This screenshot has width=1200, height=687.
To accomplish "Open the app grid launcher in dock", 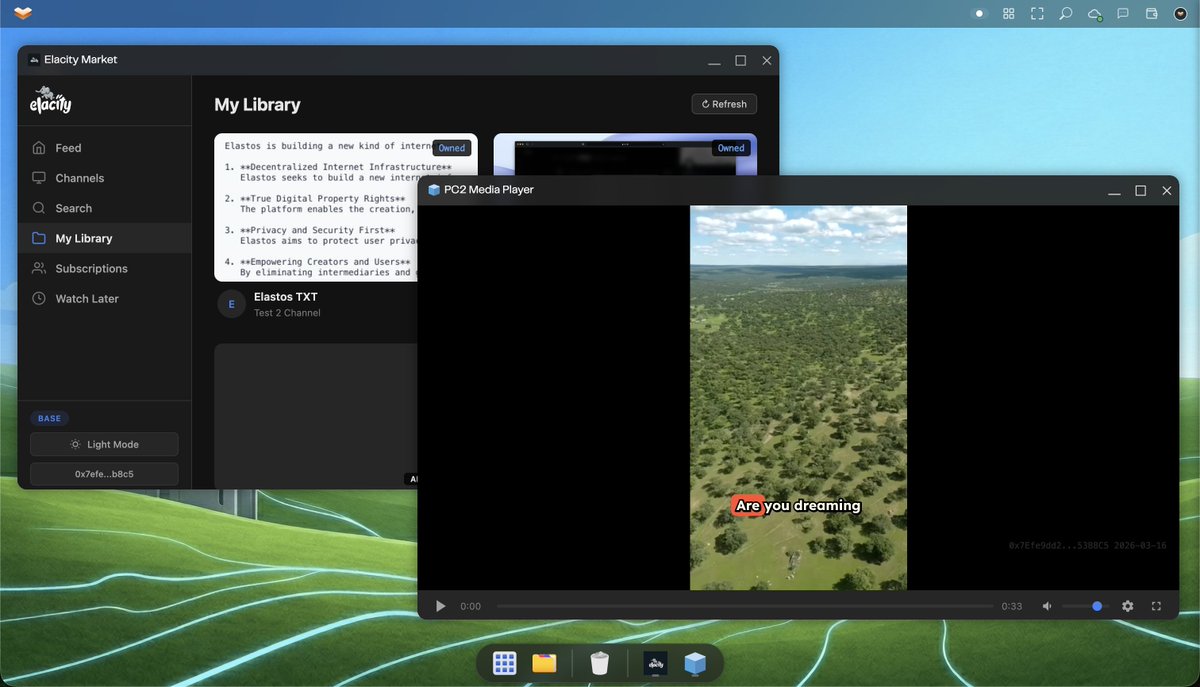I will (505, 662).
